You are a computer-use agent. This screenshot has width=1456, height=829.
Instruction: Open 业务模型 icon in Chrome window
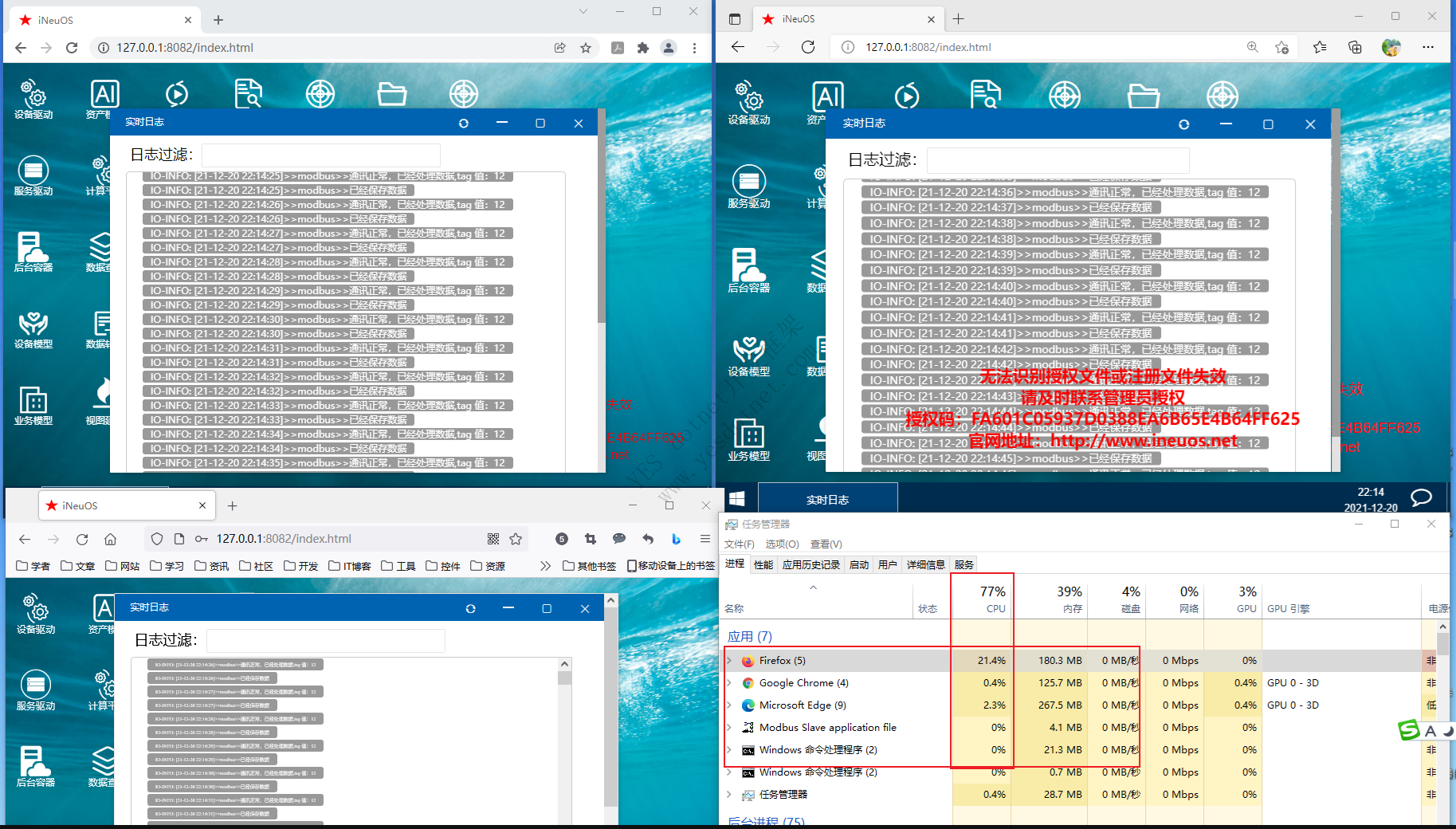click(33, 406)
